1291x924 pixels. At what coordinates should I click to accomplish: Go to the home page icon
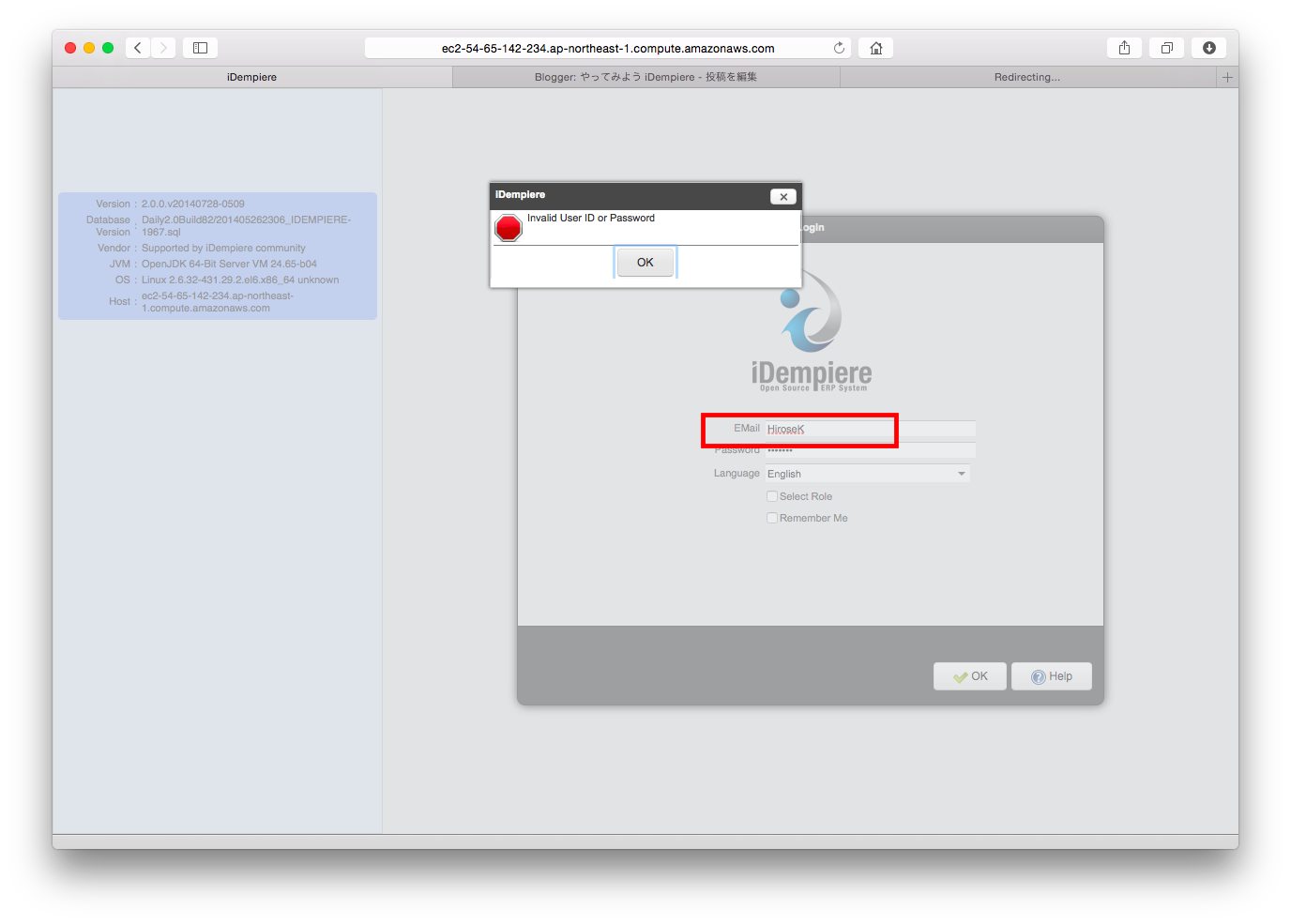click(x=875, y=48)
